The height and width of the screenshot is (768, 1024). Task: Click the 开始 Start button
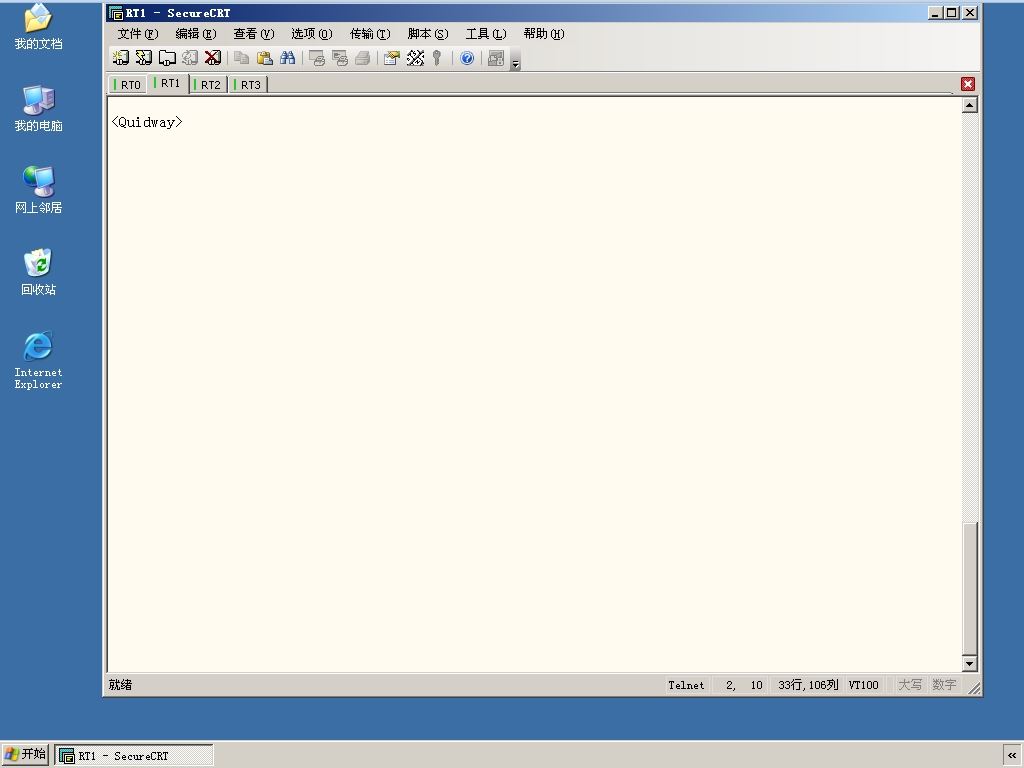point(25,755)
